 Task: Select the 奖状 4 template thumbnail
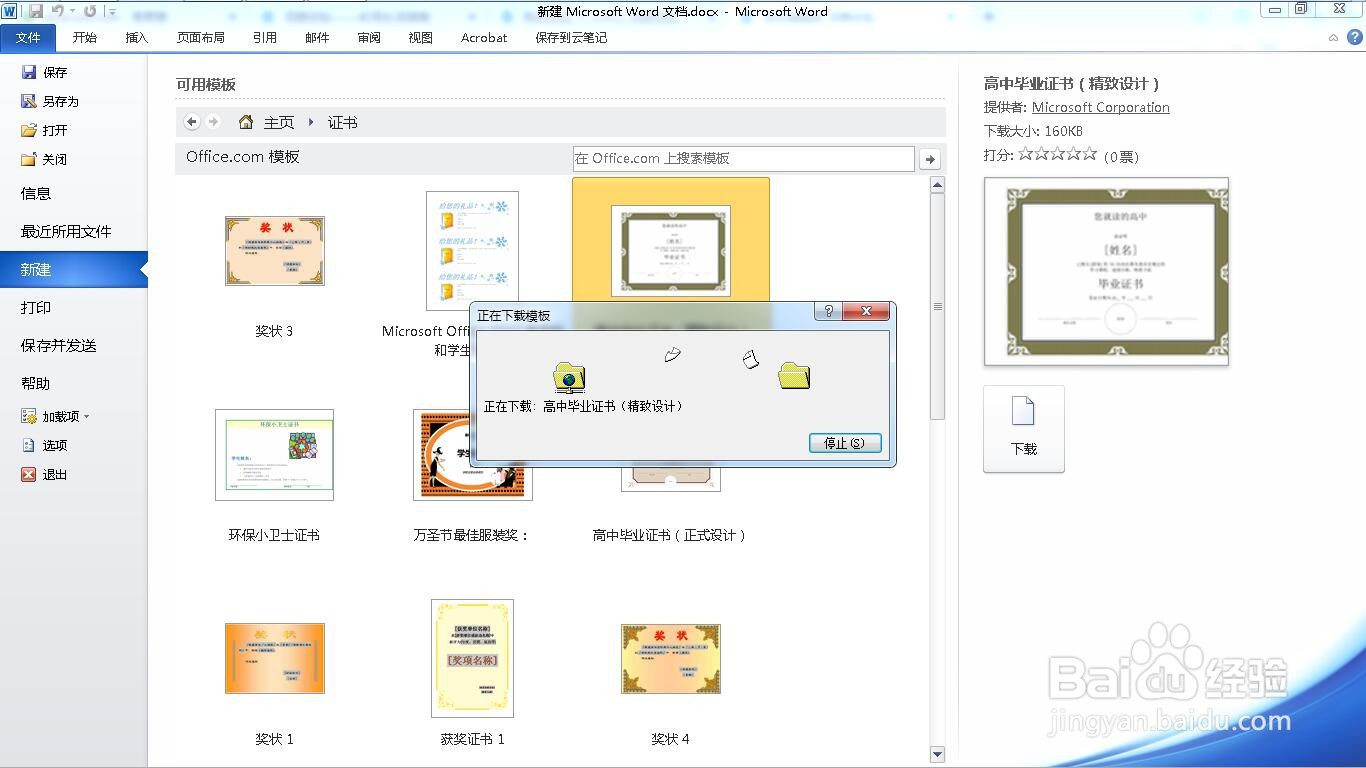click(x=671, y=658)
